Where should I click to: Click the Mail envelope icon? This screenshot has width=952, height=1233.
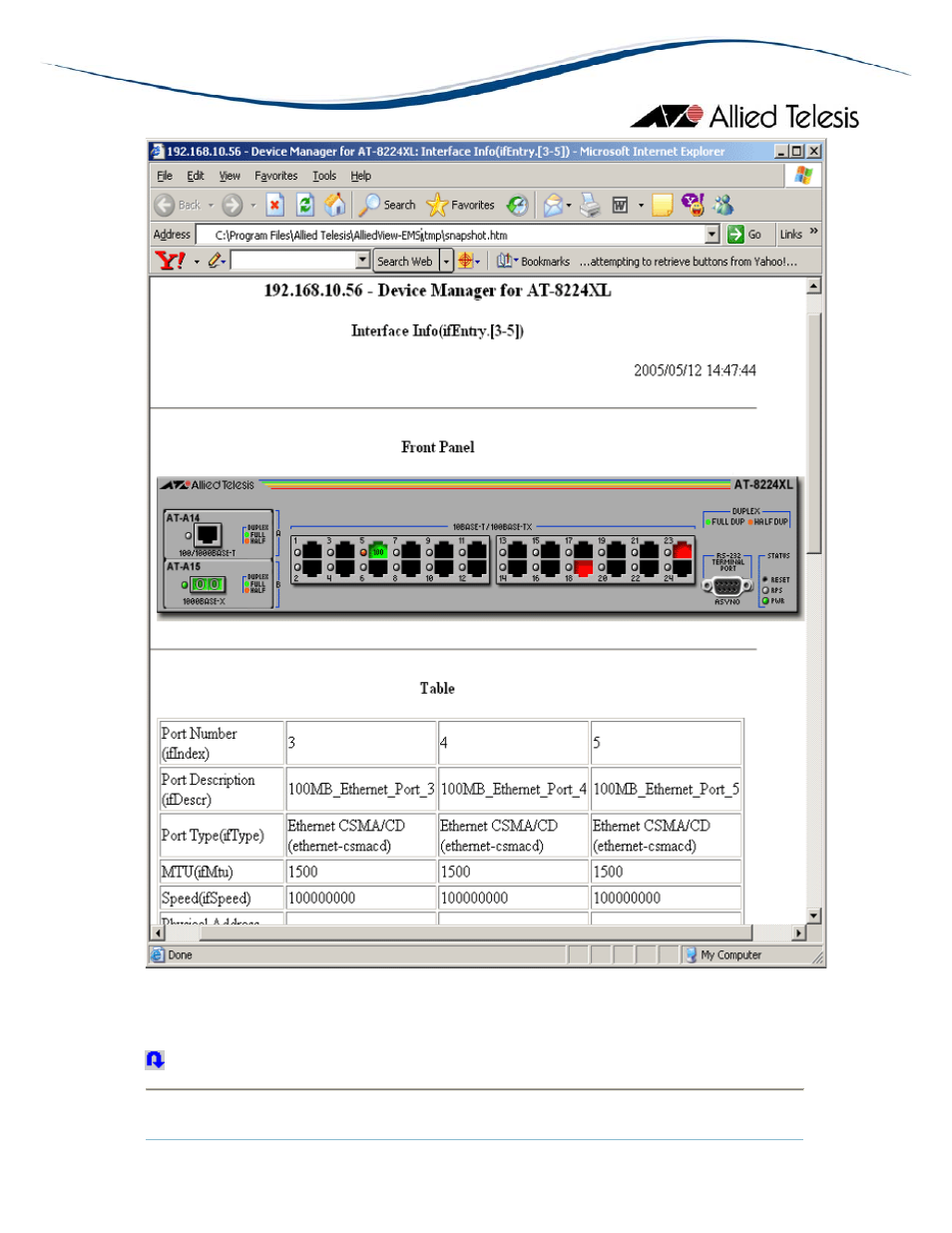tap(552, 205)
